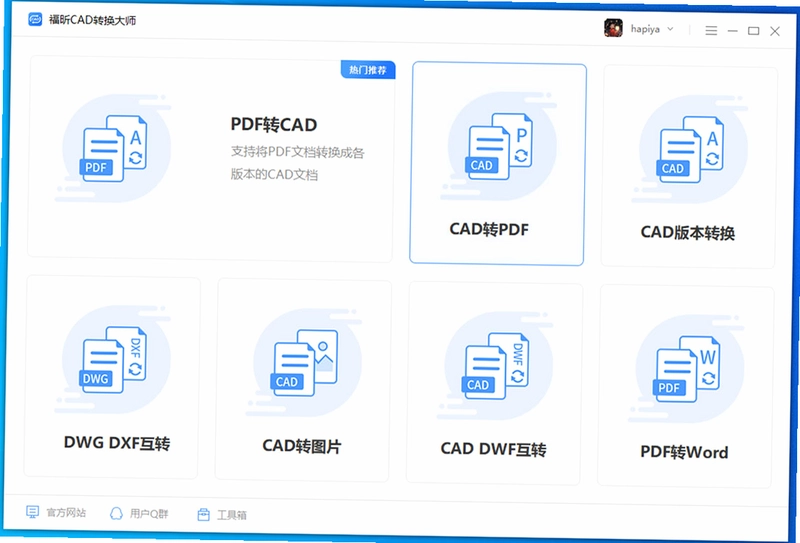Viewport: 800px width, 543px height.
Task: Open the 工具箱 link
Action: point(232,515)
